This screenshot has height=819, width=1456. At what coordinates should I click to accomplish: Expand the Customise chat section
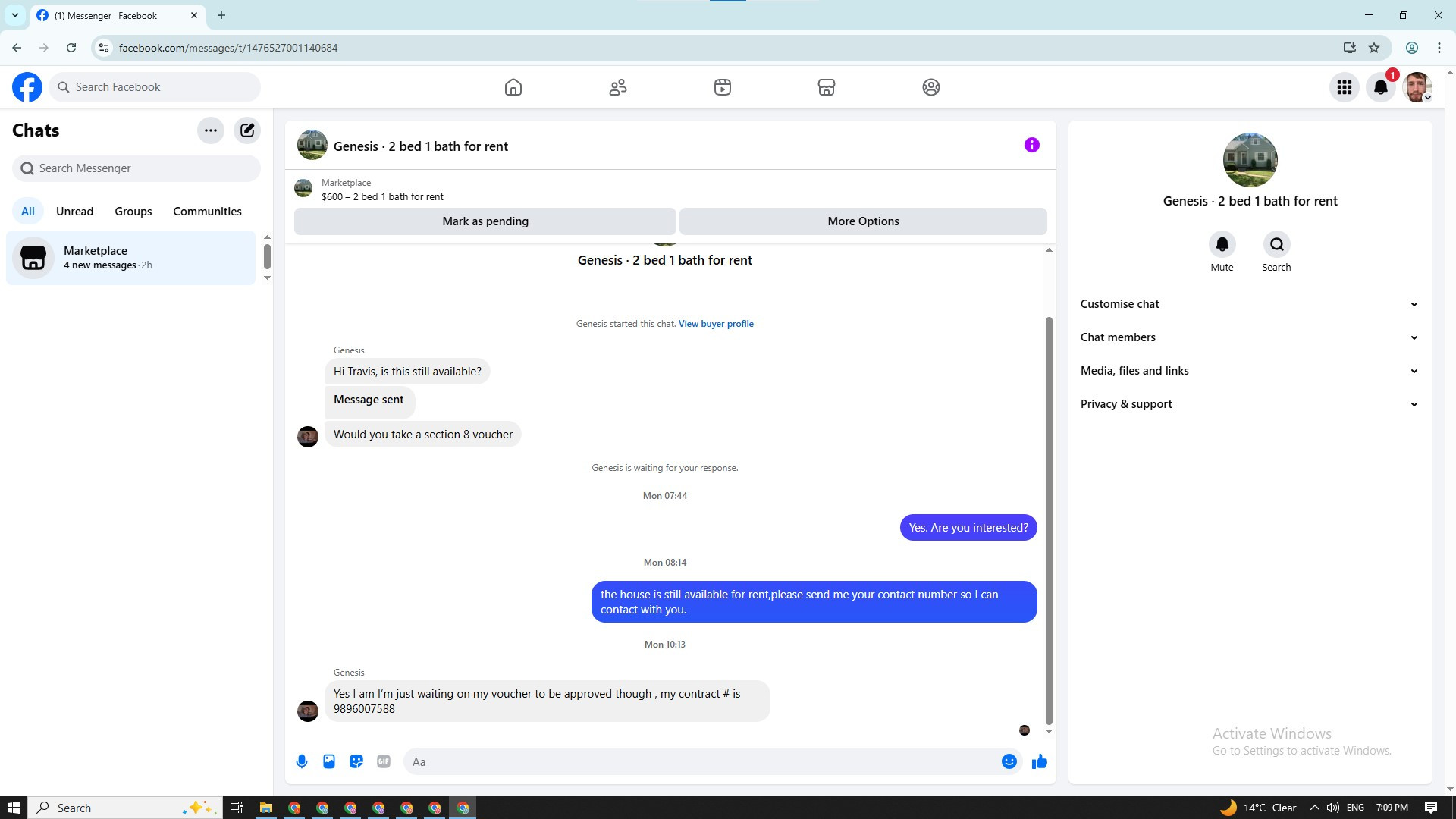[x=1249, y=304]
